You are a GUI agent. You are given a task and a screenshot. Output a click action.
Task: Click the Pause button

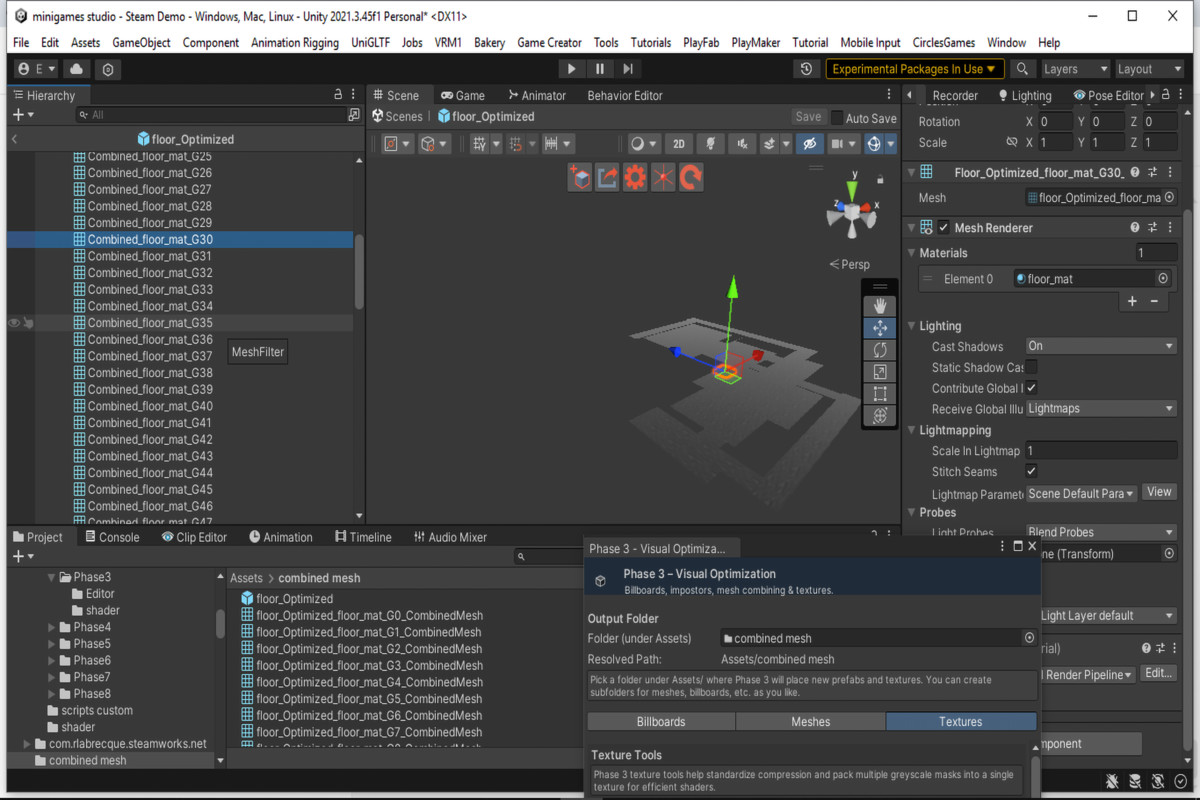tap(599, 69)
